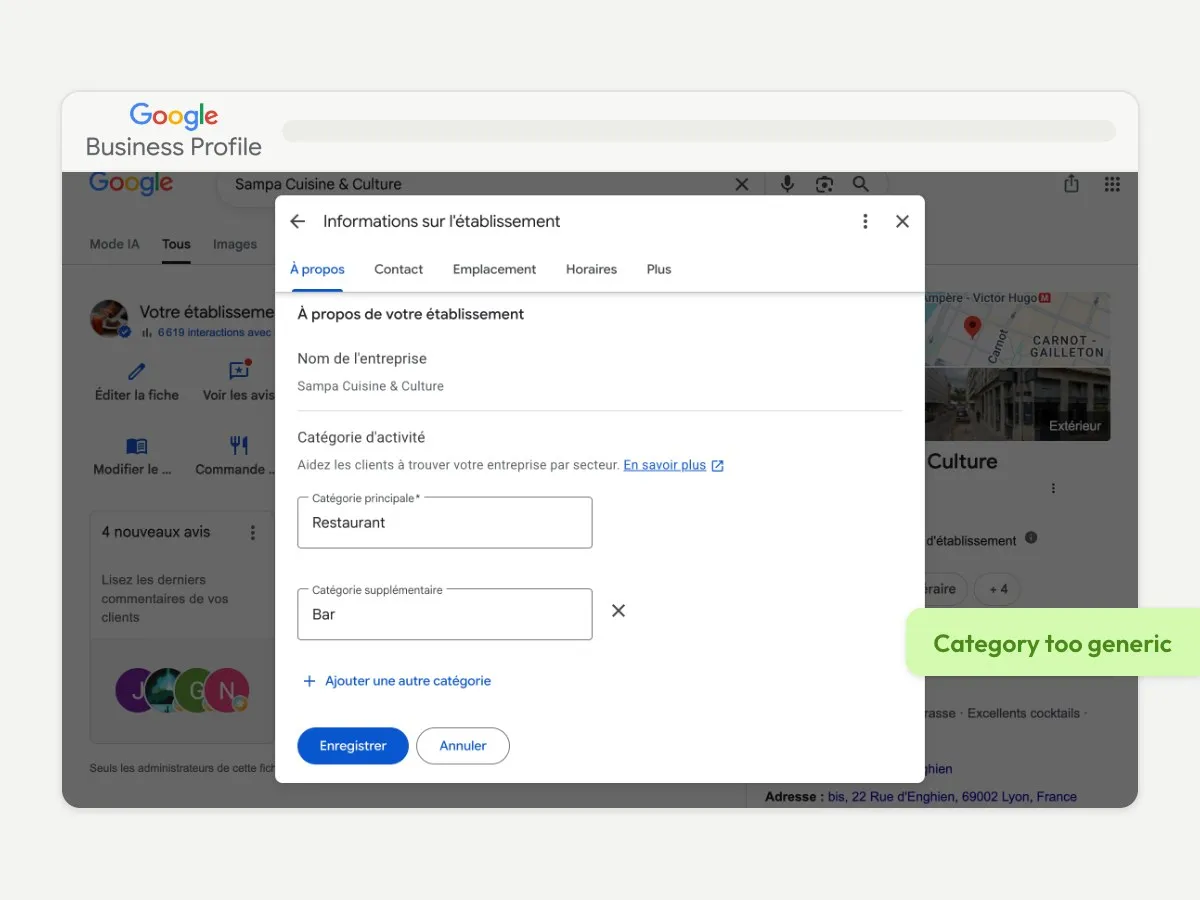The width and height of the screenshot is (1200, 900).
Task: Click the magnifying glass search icon
Action: tap(860, 184)
